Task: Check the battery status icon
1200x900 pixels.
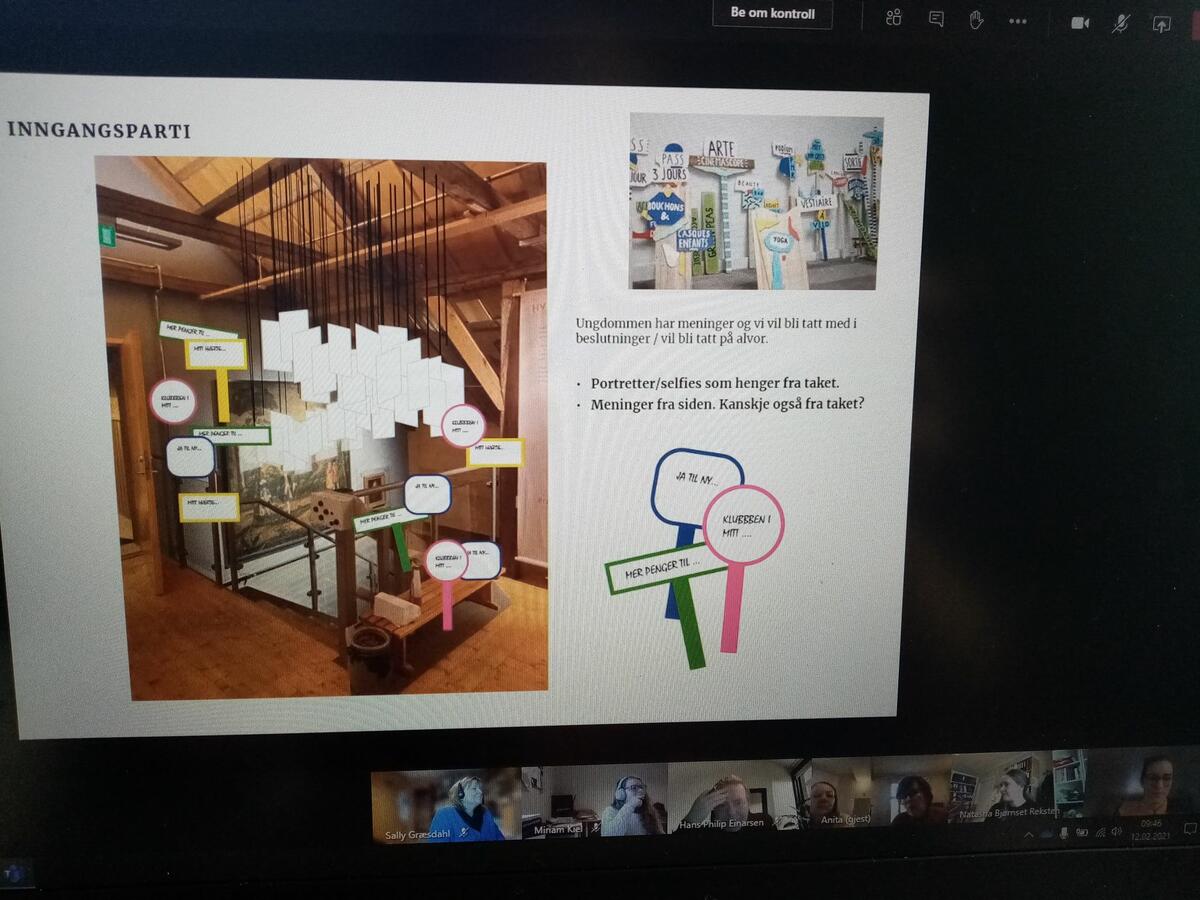Action: tap(1081, 832)
